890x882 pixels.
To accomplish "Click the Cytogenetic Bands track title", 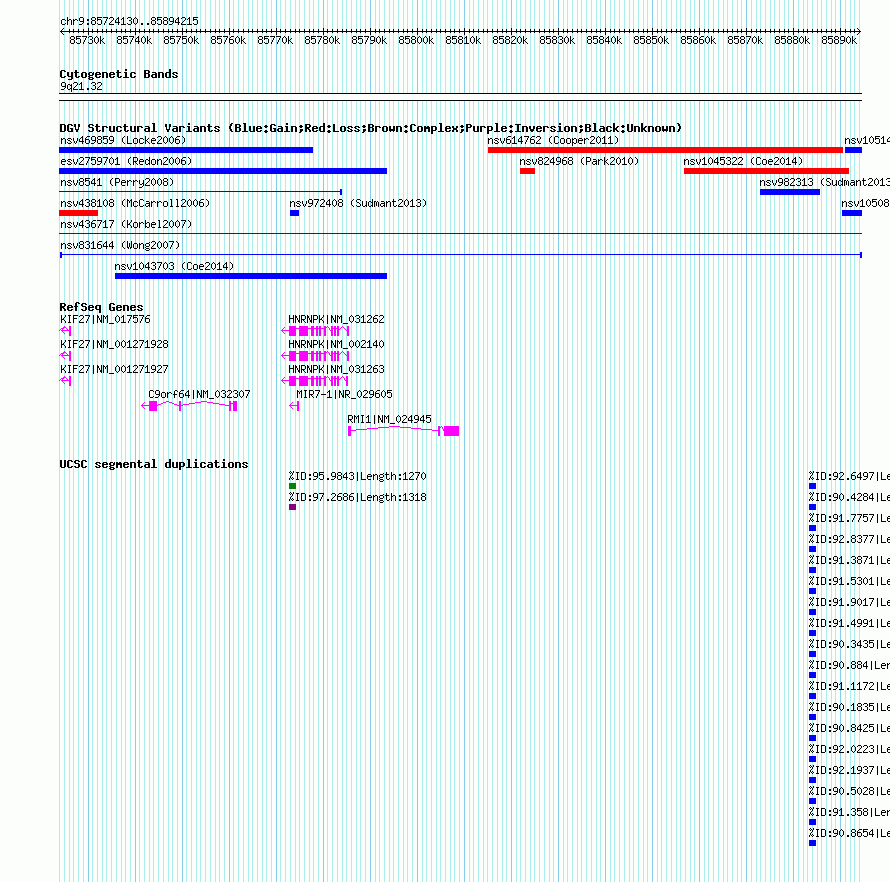I will click(x=119, y=74).
